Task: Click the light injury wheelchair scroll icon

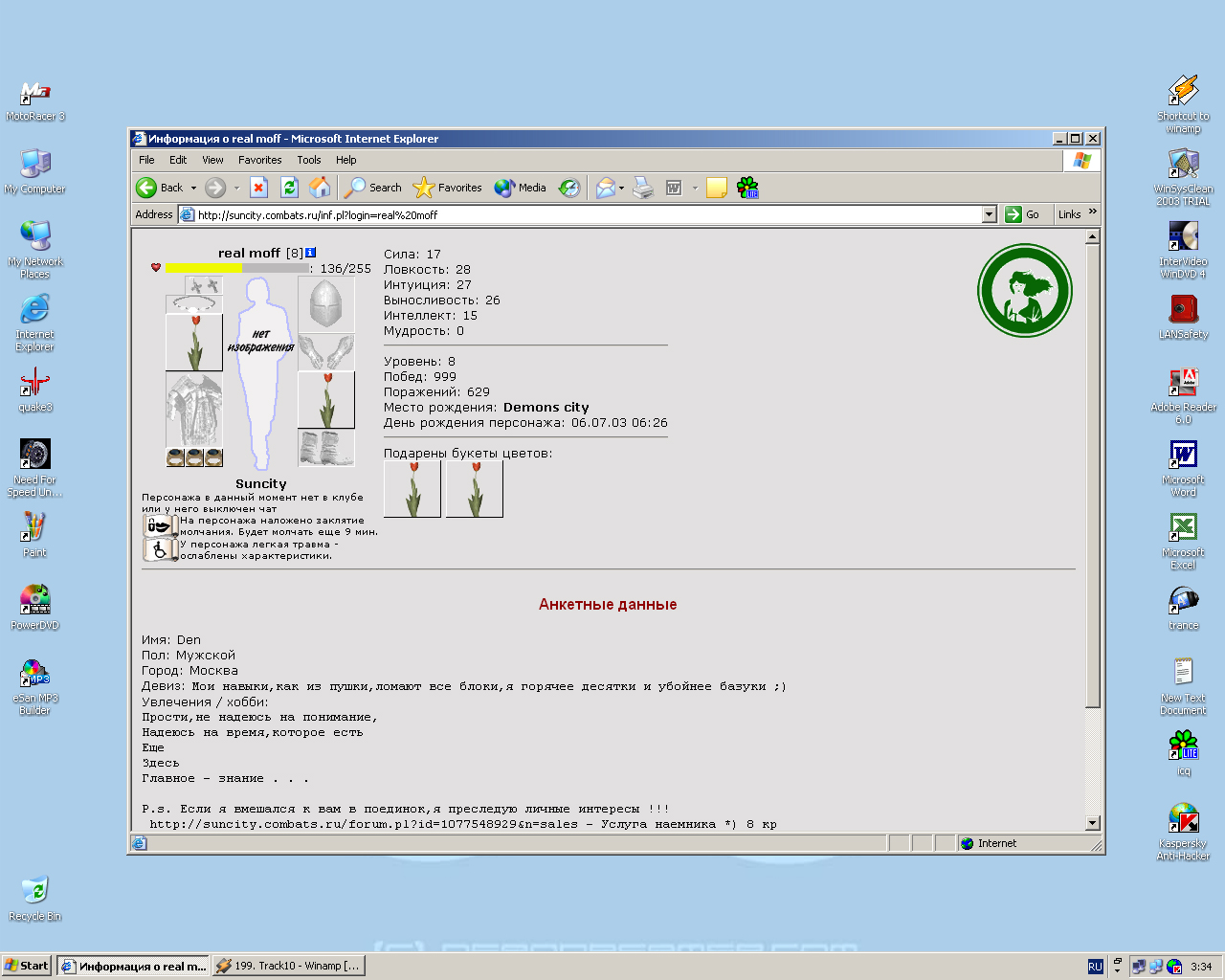Action: point(160,549)
